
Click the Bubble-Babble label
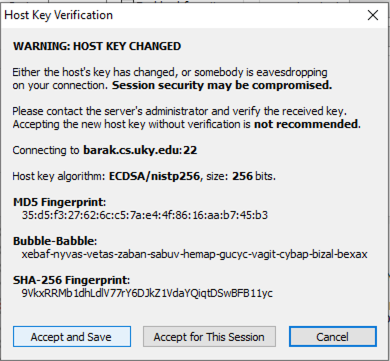55,241
